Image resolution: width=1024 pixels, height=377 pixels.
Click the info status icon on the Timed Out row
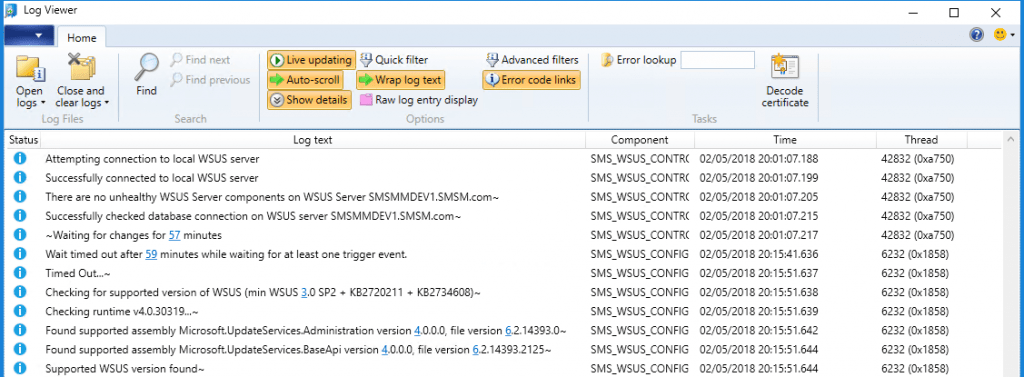pyautogui.click(x=20, y=272)
